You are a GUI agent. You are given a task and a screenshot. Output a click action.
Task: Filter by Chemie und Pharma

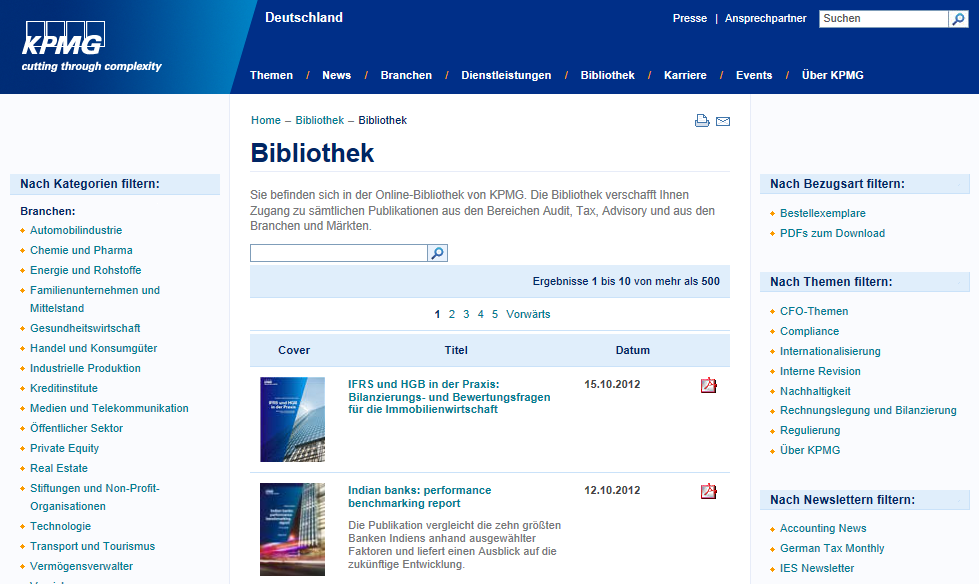click(x=81, y=250)
